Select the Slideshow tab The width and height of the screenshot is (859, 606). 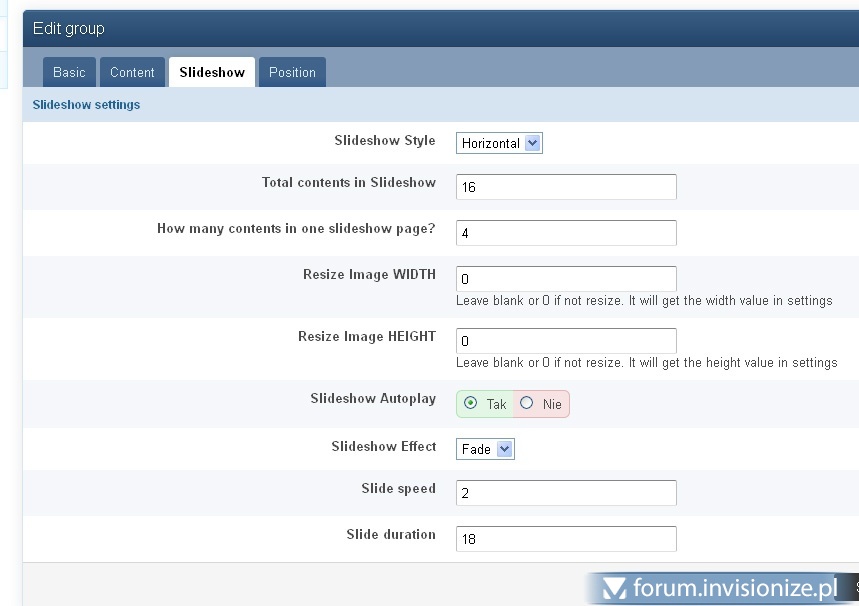point(212,72)
